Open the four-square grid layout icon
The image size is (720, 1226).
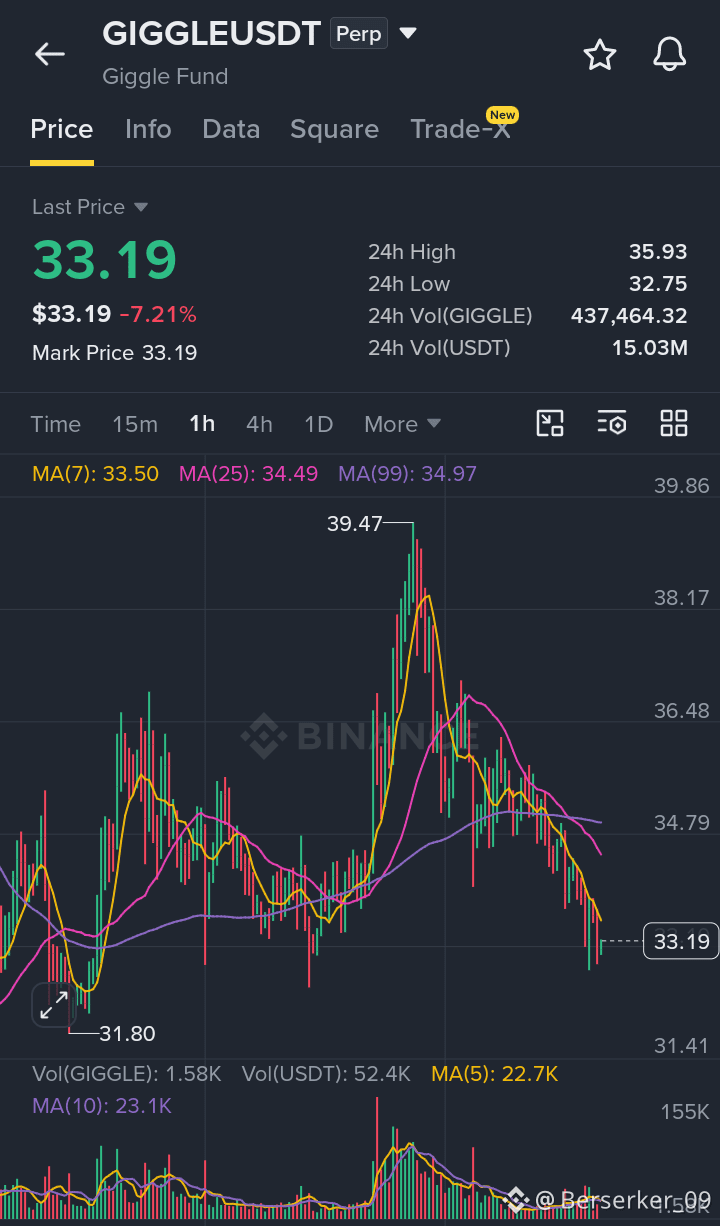(x=674, y=423)
